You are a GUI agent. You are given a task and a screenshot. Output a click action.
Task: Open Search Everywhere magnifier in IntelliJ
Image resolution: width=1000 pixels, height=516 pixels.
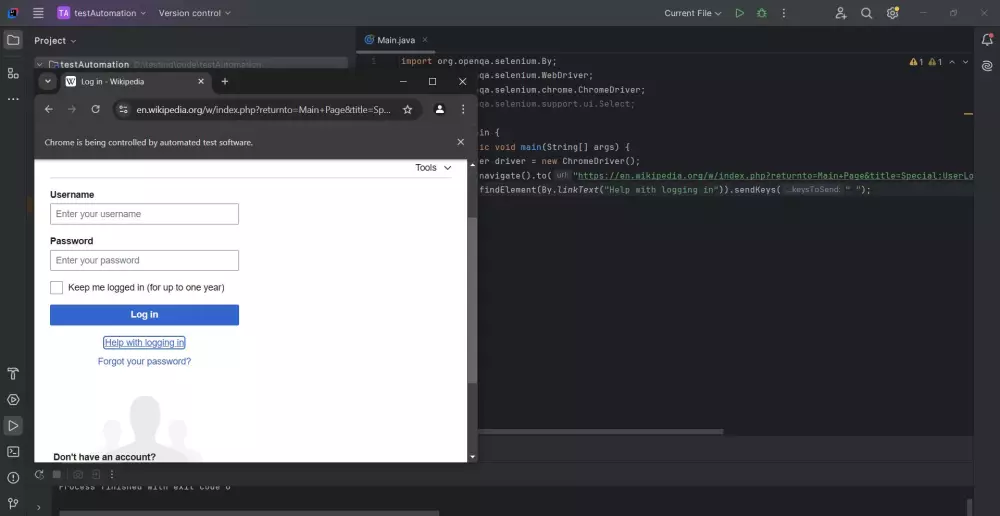[867, 13]
